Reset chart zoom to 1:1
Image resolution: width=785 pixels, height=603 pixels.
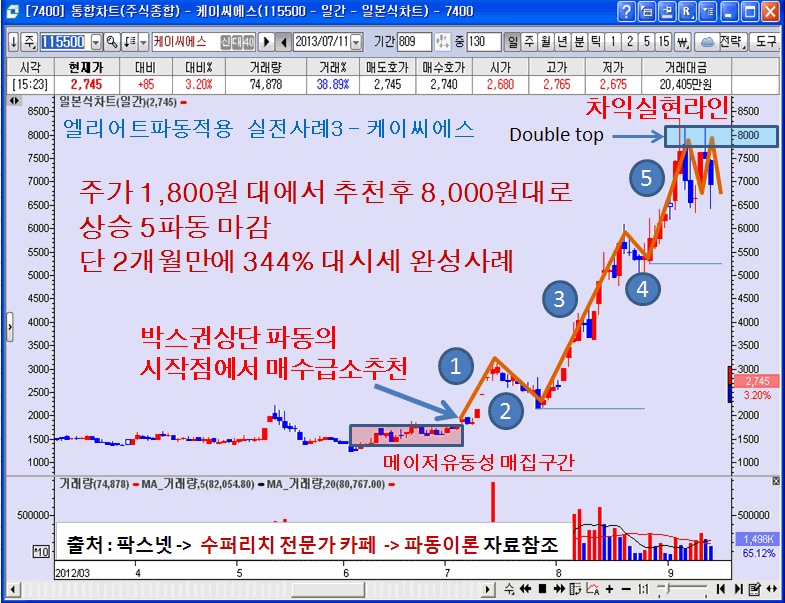click(x=643, y=588)
